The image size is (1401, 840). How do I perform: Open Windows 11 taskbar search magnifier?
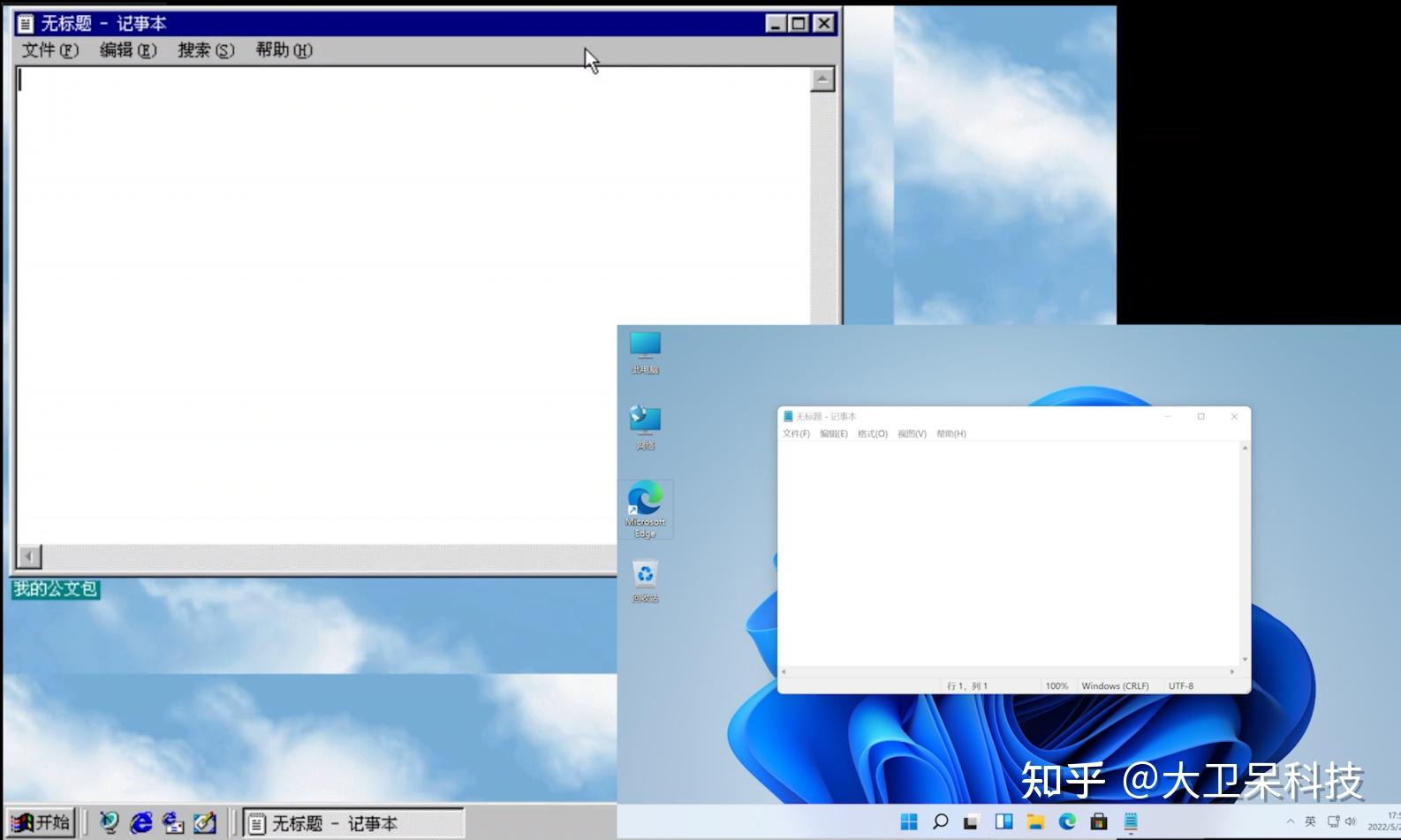tap(940, 821)
